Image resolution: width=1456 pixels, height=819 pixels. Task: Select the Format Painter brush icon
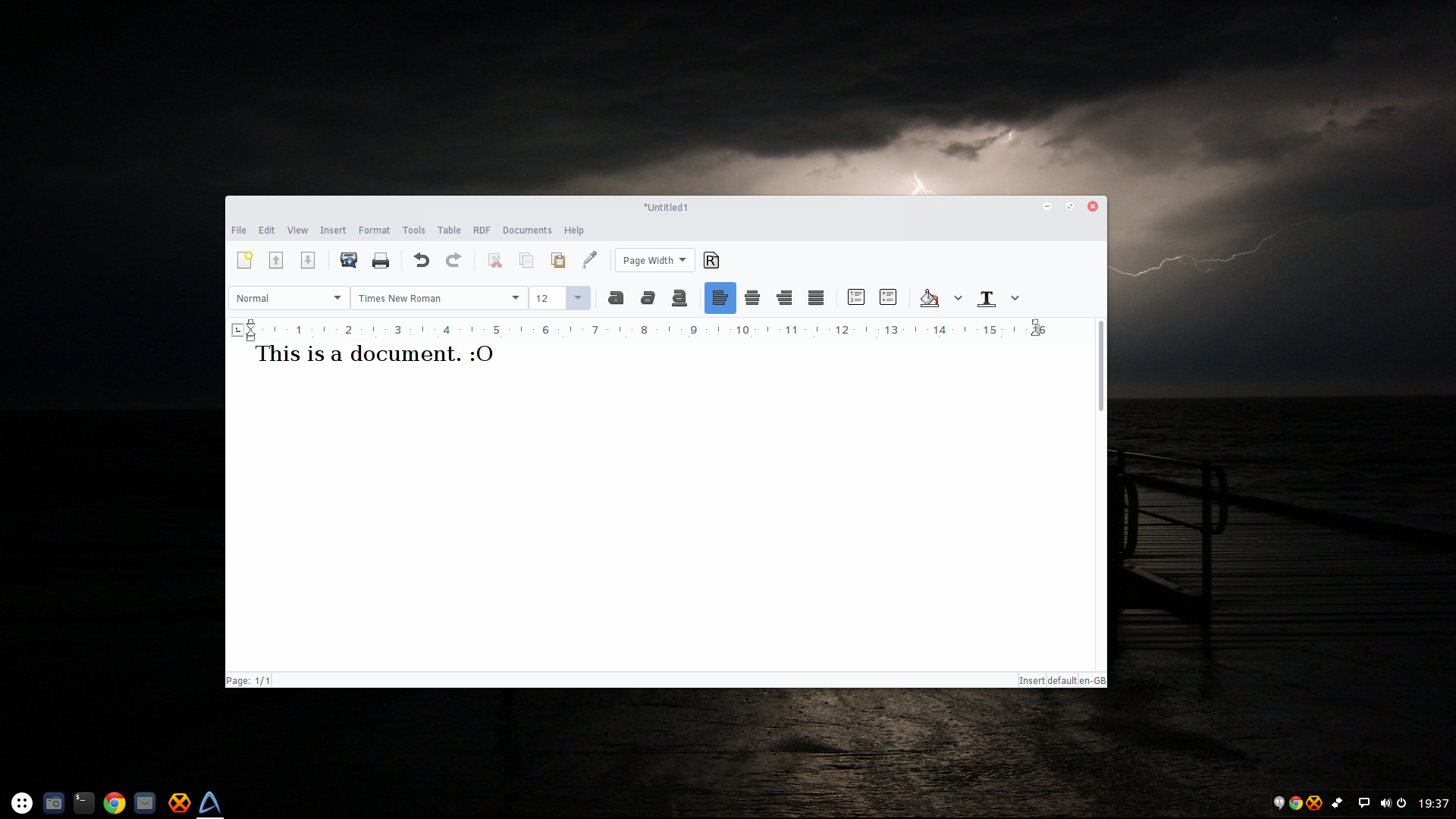coord(590,260)
